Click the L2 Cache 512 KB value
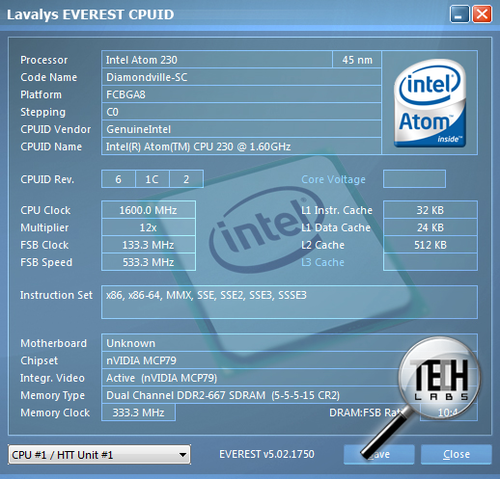Viewport: 500px width, 479px height. point(430,245)
